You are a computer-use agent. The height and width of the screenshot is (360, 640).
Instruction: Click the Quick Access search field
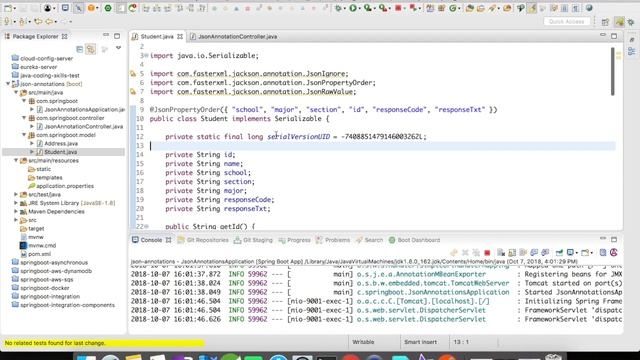(567, 22)
